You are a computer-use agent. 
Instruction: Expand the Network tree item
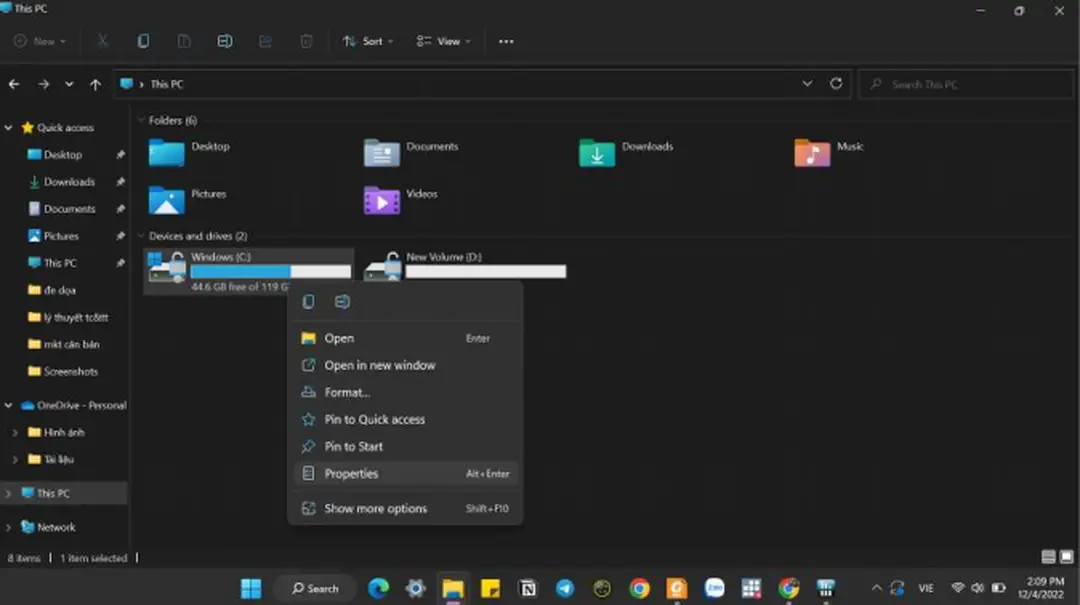pyautogui.click(x=9, y=527)
